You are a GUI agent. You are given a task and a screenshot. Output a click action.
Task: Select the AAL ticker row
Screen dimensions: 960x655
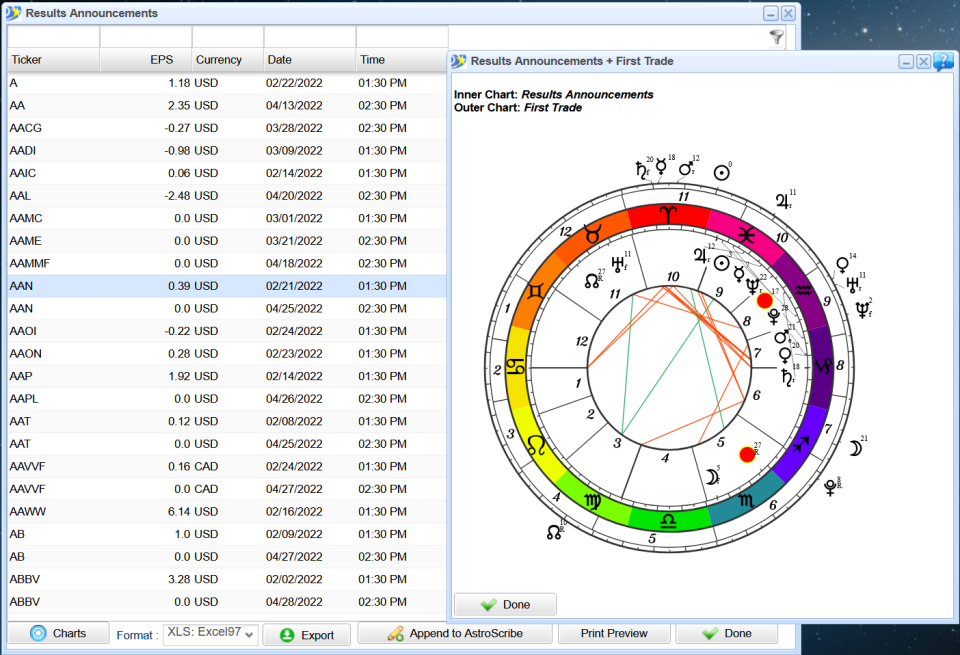(x=227, y=196)
